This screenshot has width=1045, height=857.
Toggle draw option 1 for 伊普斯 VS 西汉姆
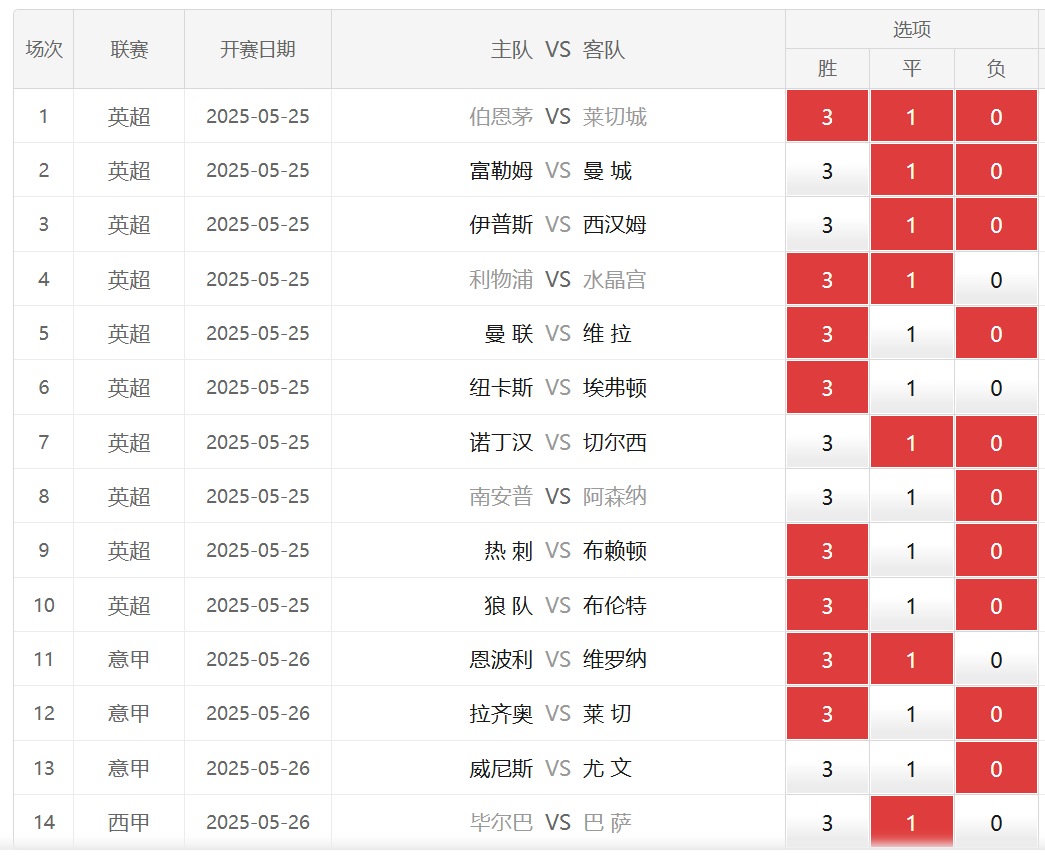[912, 225]
